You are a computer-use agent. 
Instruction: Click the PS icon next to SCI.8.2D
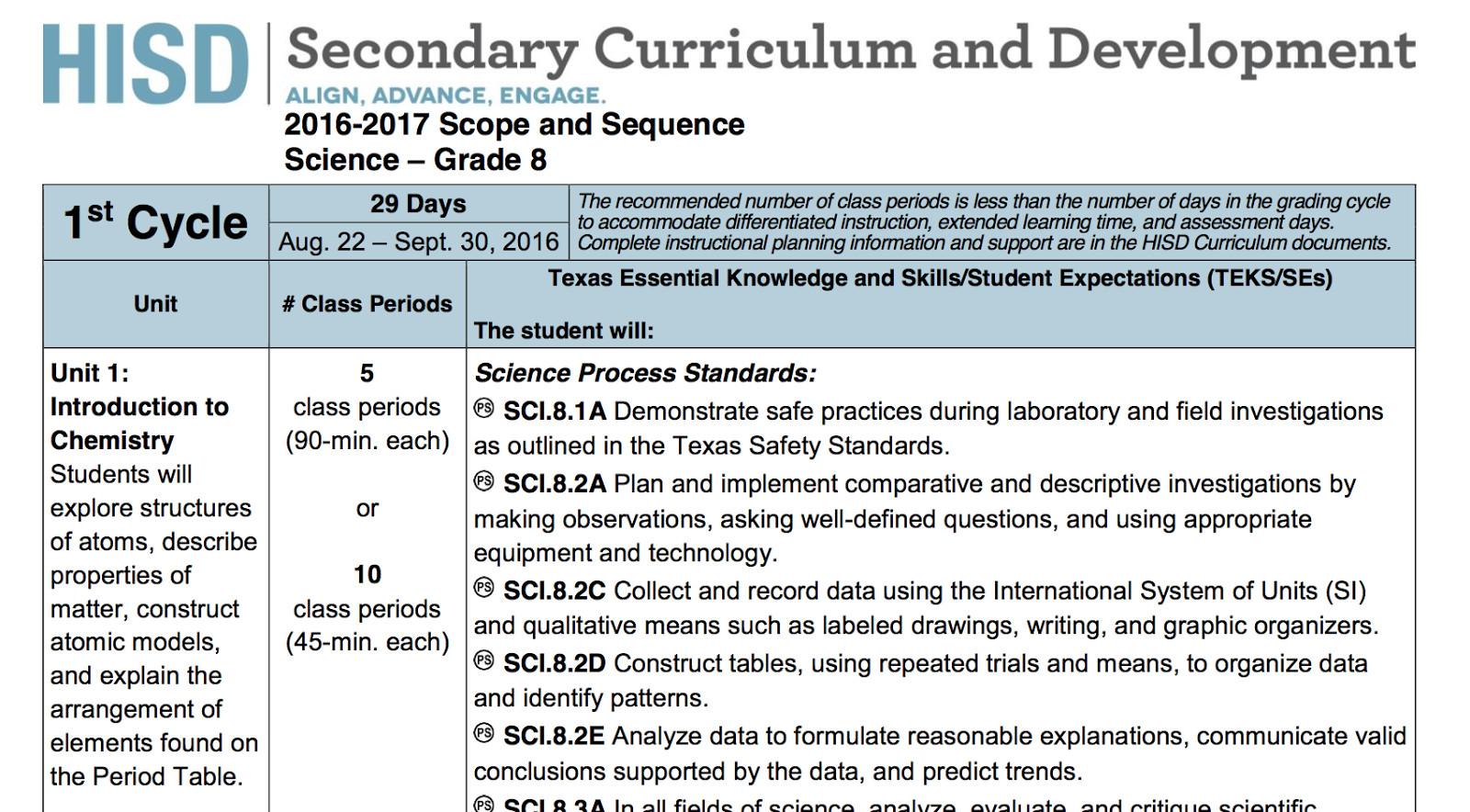click(x=484, y=660)
